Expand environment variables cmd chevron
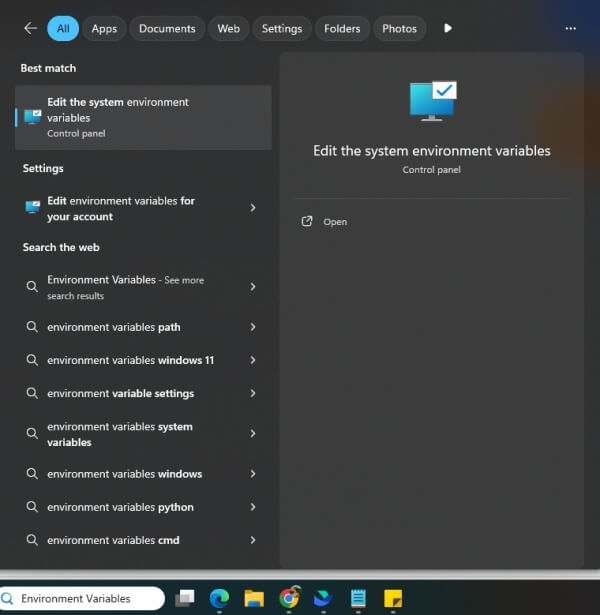 tap(253, 540)
